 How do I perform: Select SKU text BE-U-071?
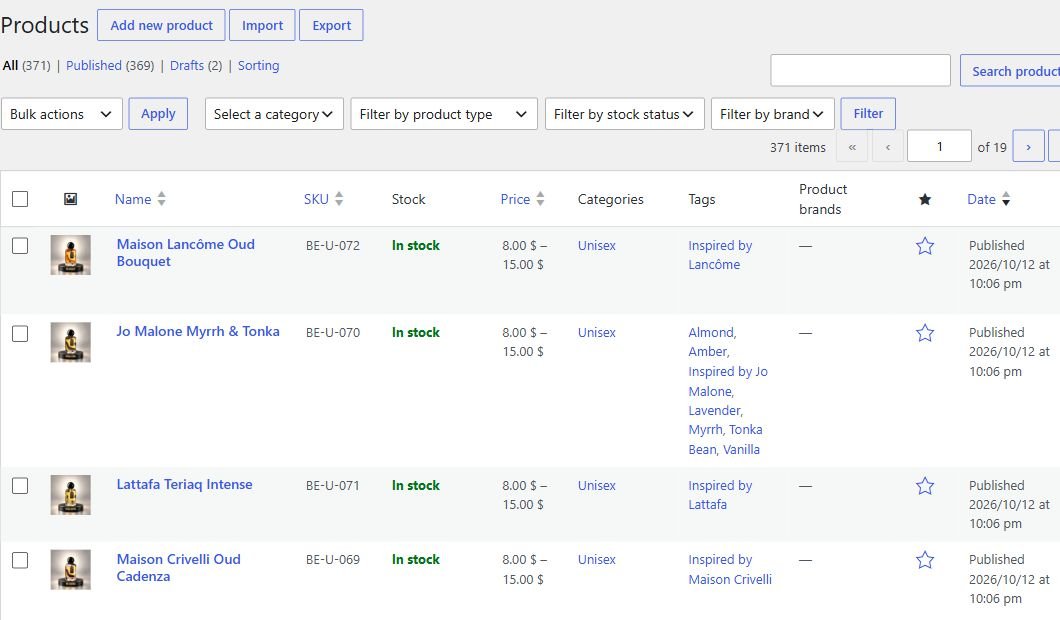(333, 485)
